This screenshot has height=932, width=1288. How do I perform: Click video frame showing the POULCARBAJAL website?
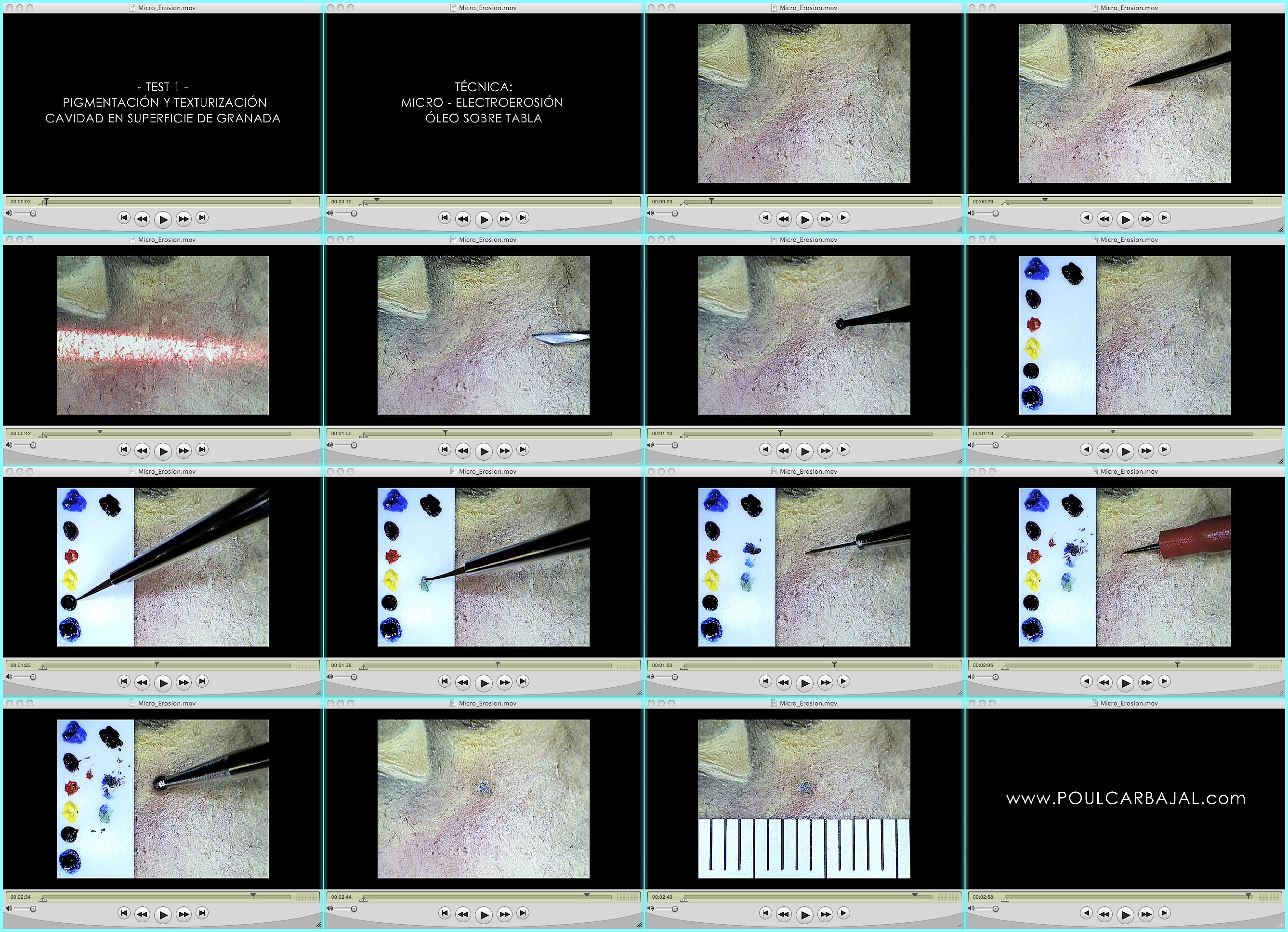[1125, 799]
